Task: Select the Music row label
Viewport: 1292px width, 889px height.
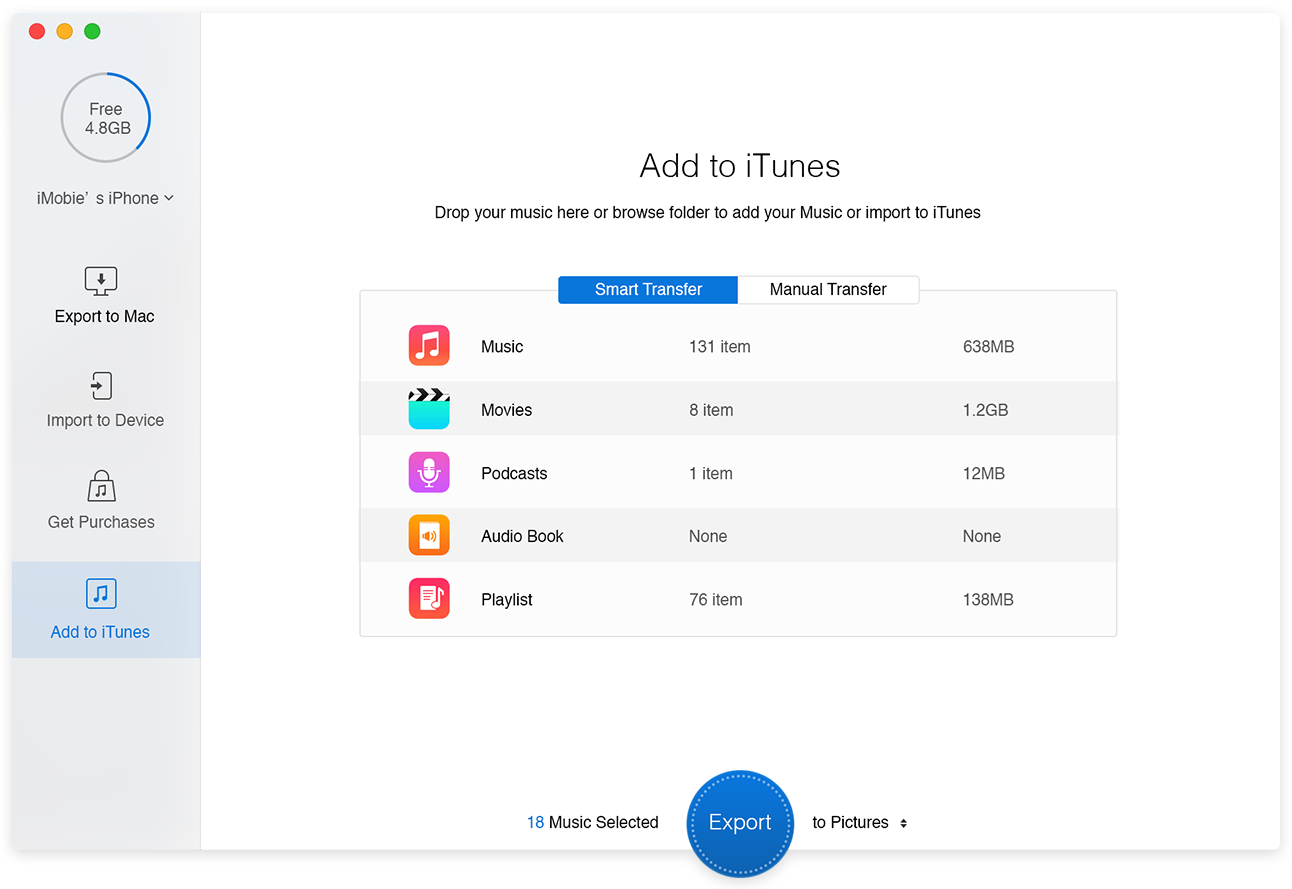Action: pyautogui.click(x=502, y=347)
